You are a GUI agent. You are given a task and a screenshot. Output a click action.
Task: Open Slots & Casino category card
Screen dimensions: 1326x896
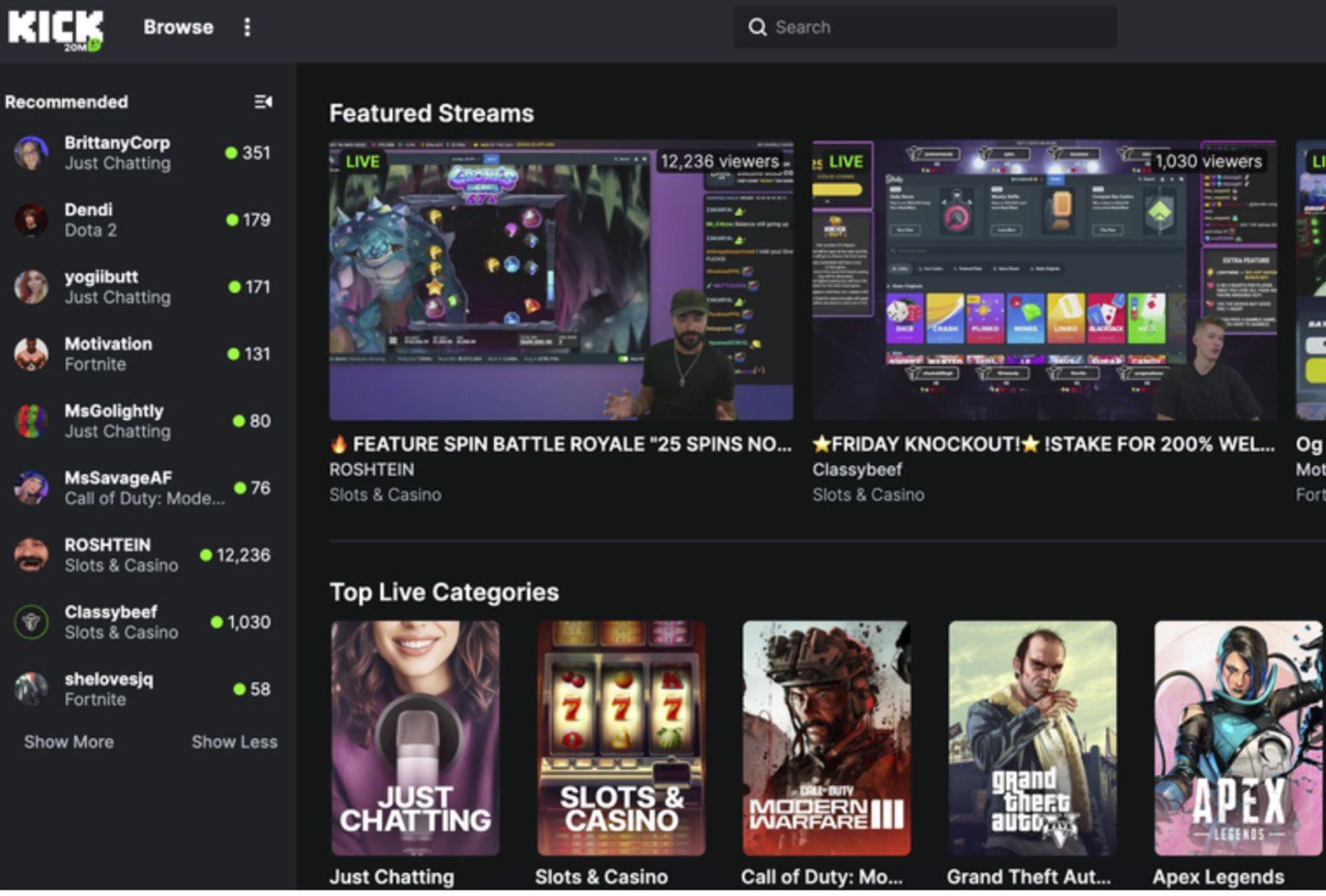pos(621,738)
